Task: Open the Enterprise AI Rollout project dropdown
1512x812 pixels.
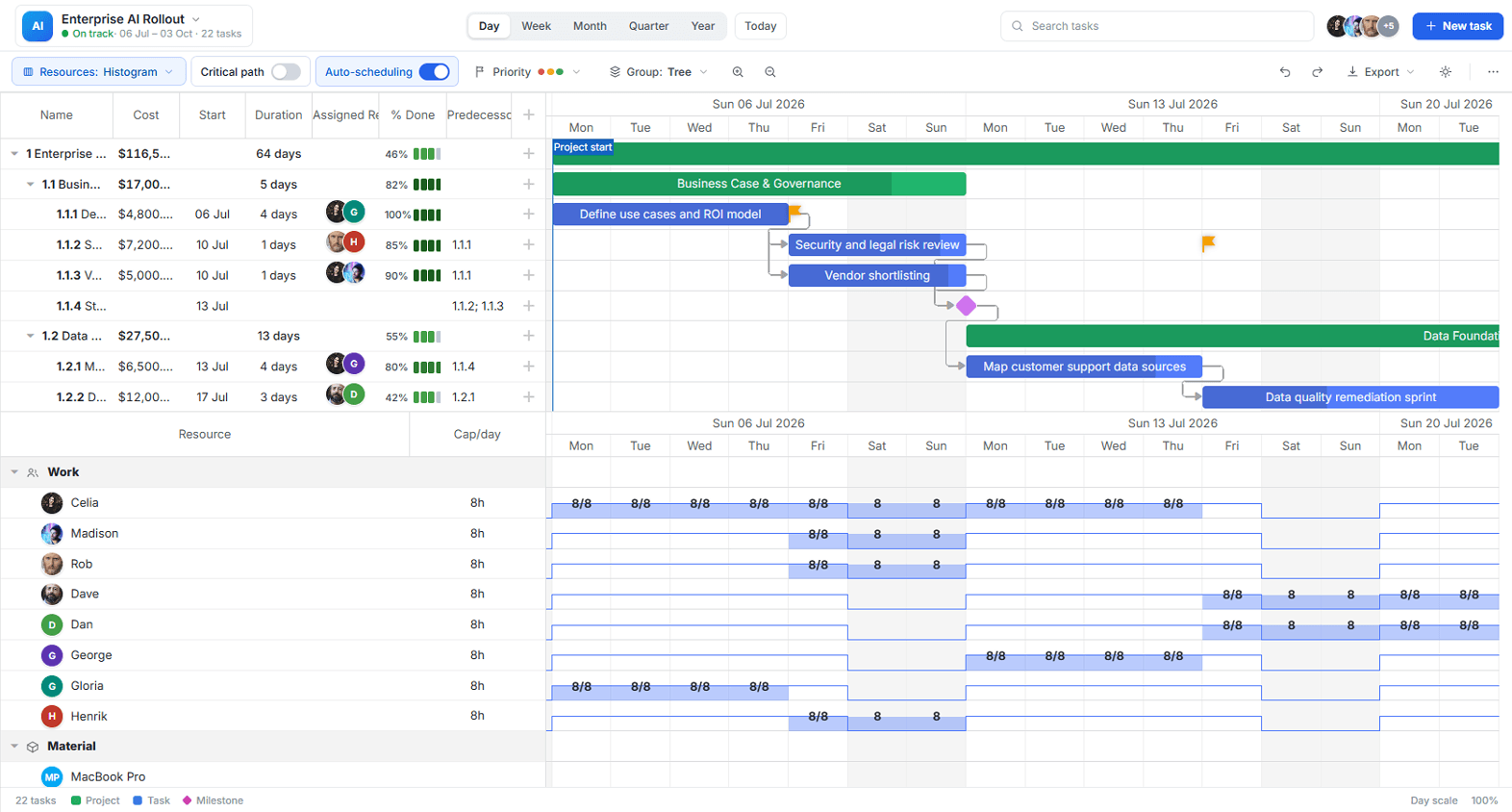Action: click(x=196, y=19)
